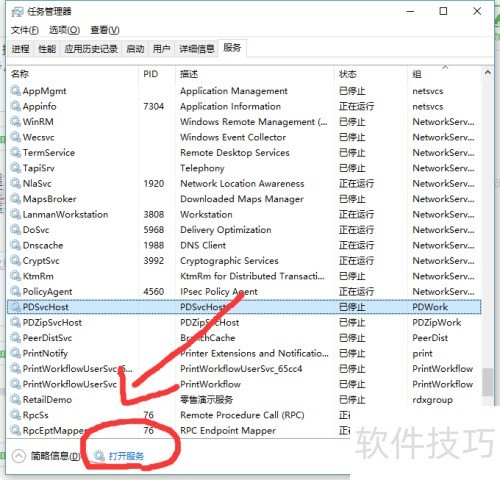Select the TermService gear icon

15,153
